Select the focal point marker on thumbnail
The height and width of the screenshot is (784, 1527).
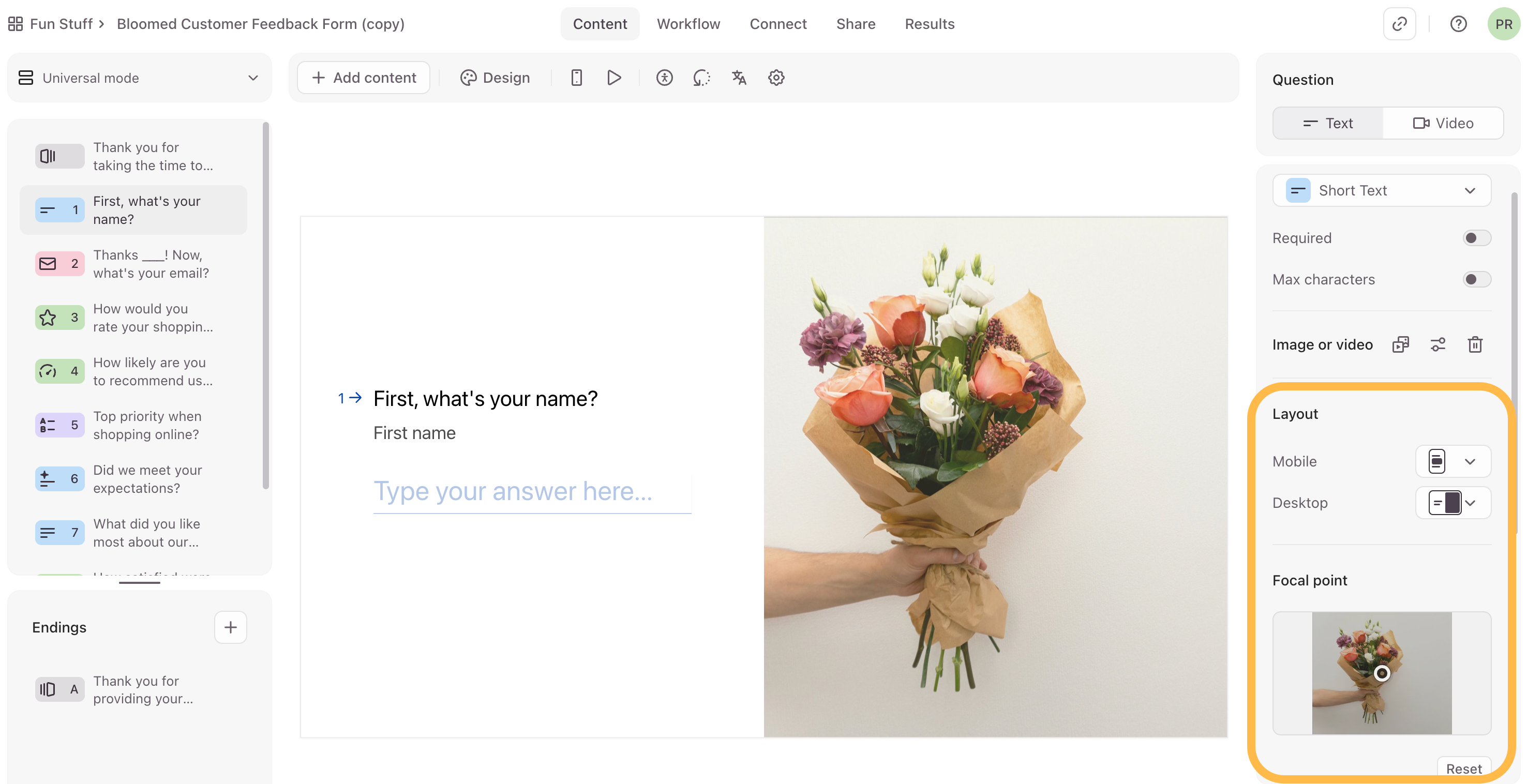click(x=1382, y=673)
